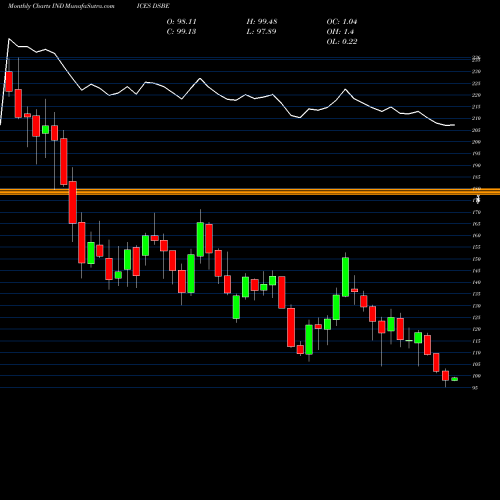
Task: Click the 190 price axis label
Action: coord(476,165)
